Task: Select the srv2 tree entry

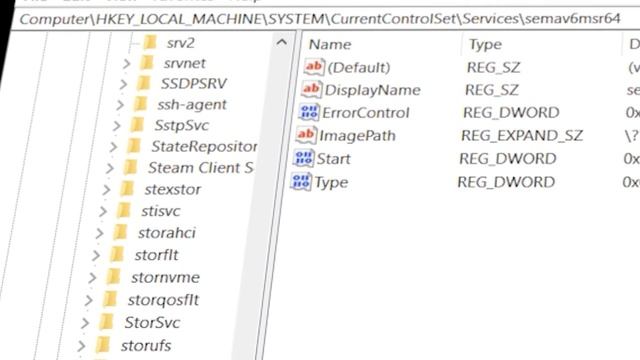Action: (x=180, y=43)
